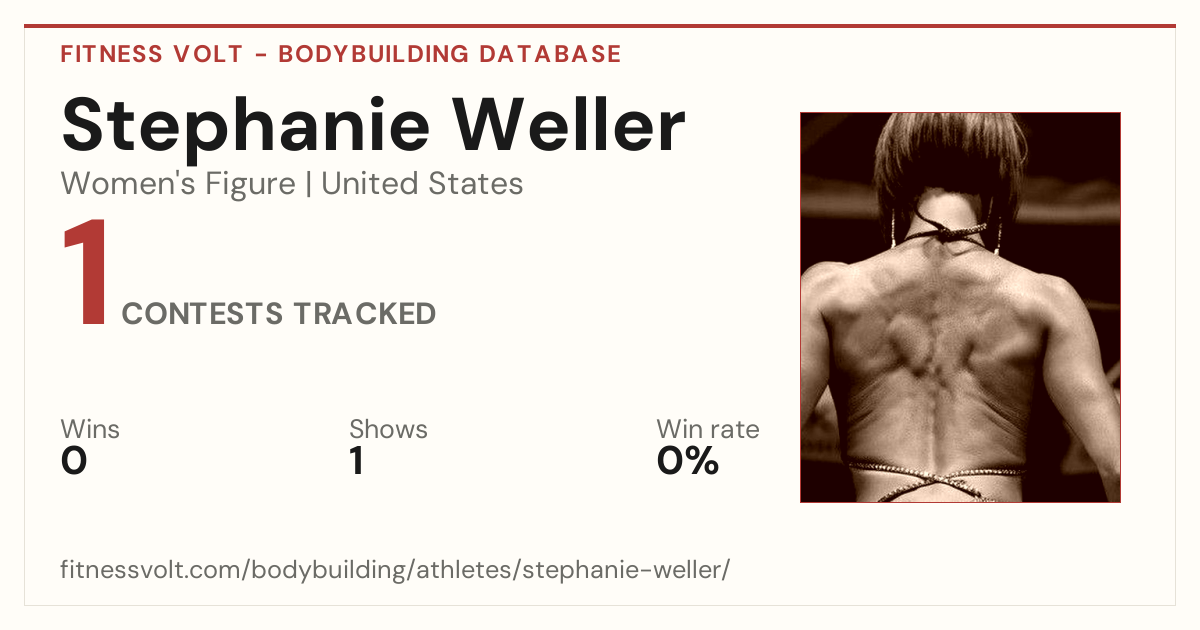Select the Women's Figure division text
Viewport: 1200px width, 630px height.
point(178,184)
